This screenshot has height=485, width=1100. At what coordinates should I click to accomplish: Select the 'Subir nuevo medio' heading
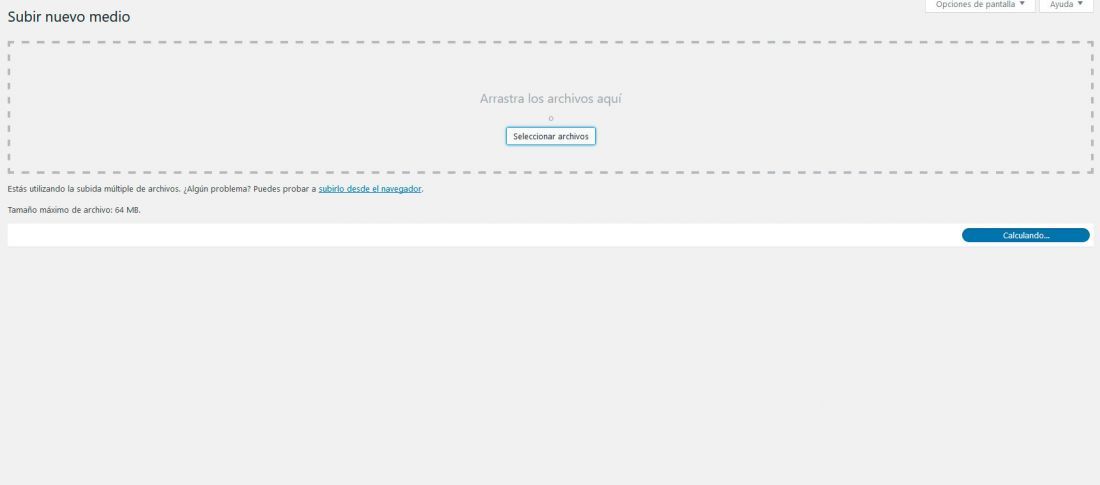tap(69, 17)
